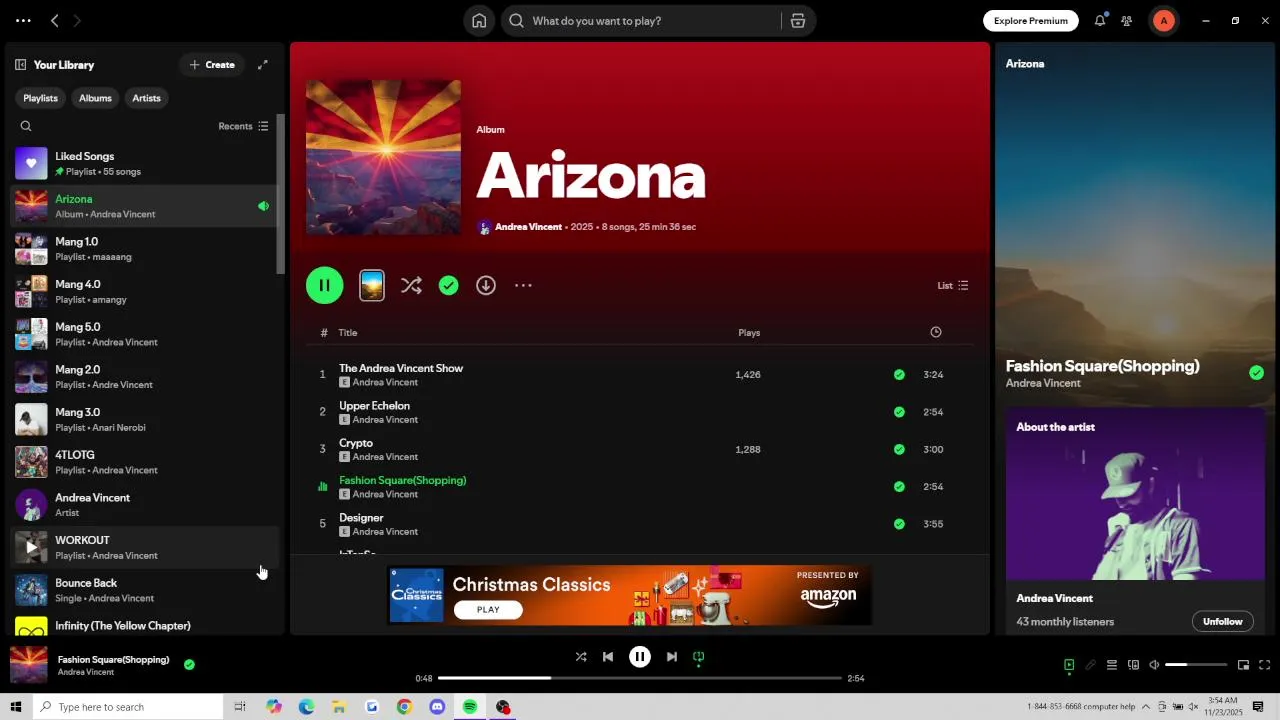Open Fashion Square(Shopping) title in right panel

tap(1102, 366)
